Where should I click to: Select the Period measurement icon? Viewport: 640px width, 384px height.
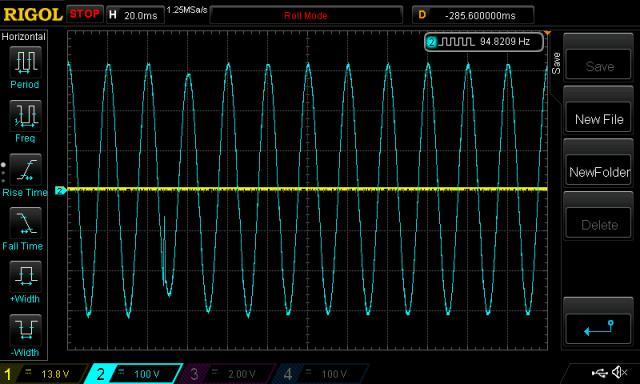point(25,62)
